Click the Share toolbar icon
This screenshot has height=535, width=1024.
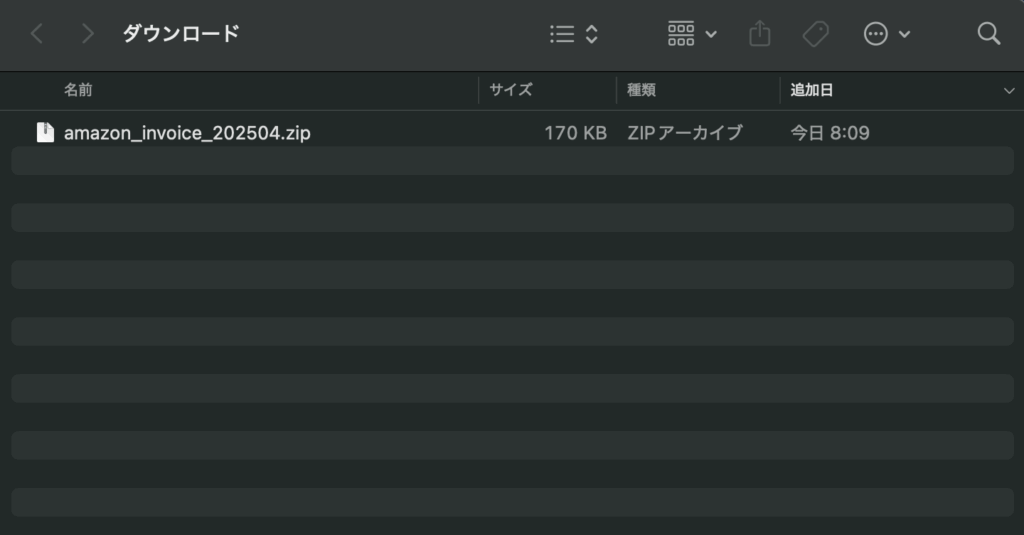pyautogui.click(x=760, y=34)
